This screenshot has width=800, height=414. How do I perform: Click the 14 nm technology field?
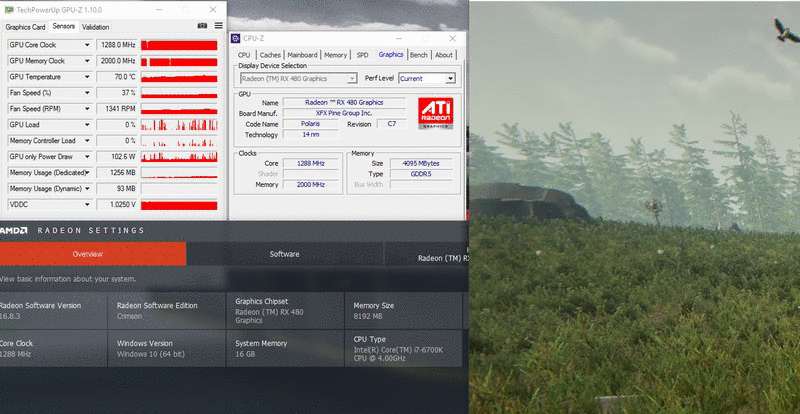(x=310, y=135)
